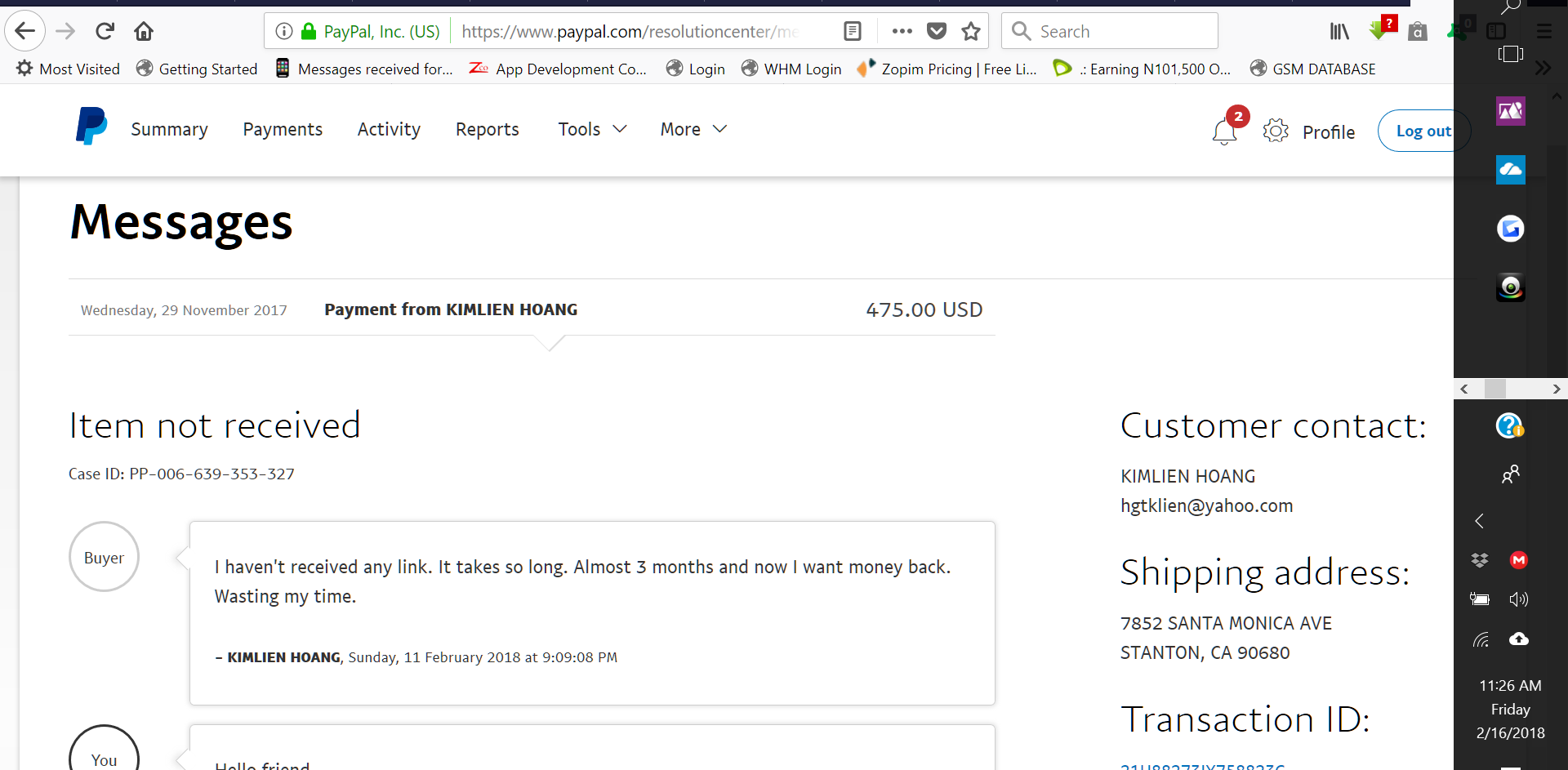Click the Case ID PP-006-639-353-327 text
This screenshot has width=1568, height=770.
click(181, 474)
